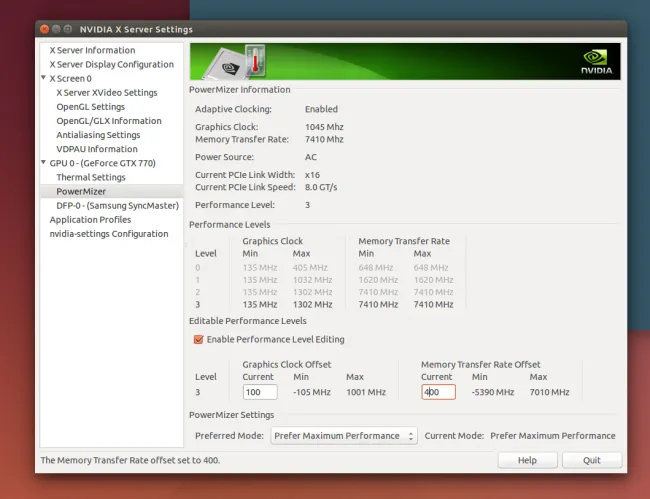Click status text about offset set to 400

130,460
